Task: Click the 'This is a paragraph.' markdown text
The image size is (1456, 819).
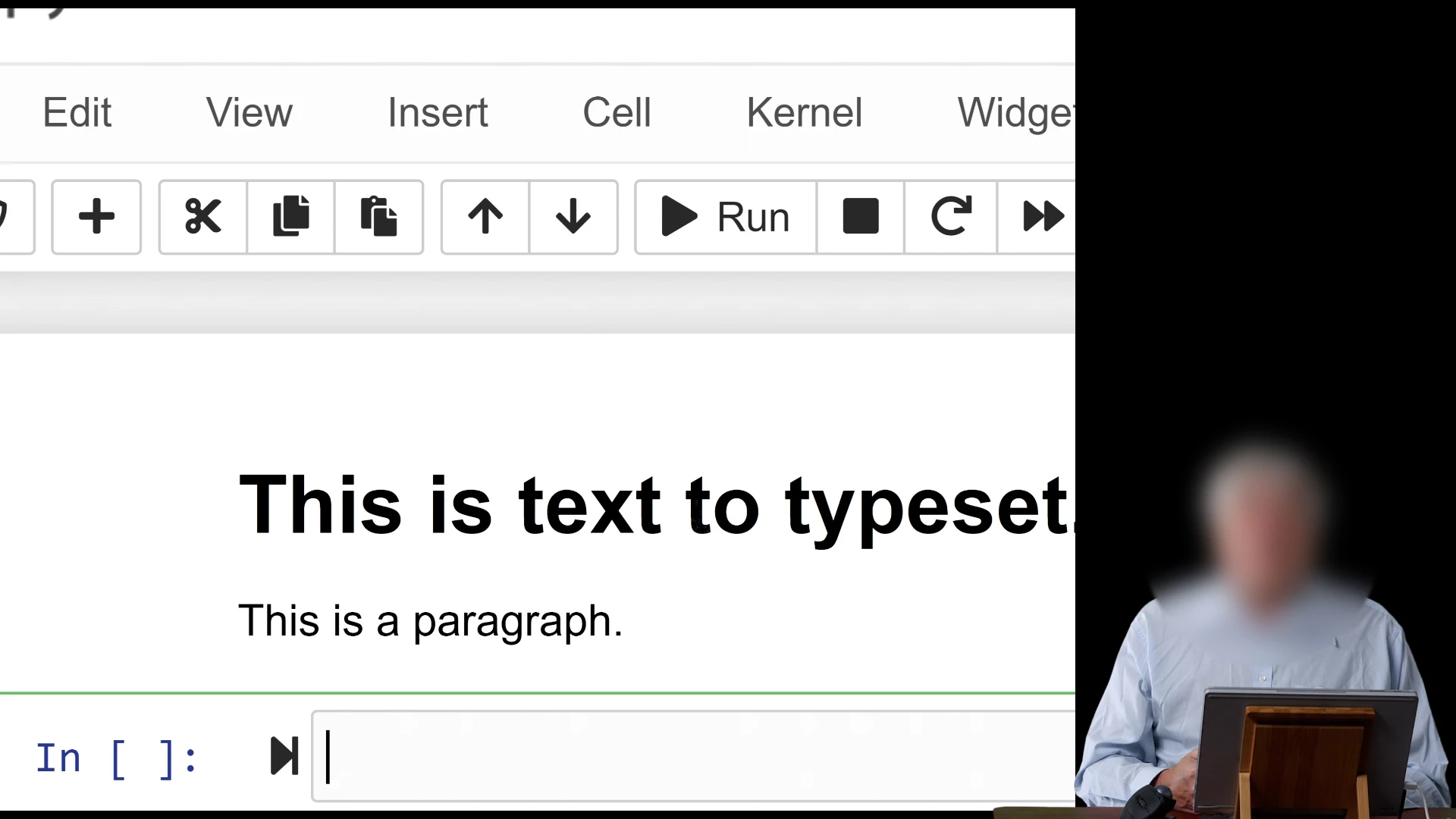Action: 430,621
